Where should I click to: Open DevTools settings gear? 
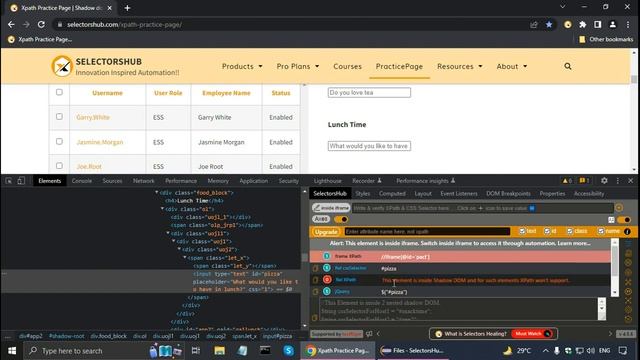604,181
